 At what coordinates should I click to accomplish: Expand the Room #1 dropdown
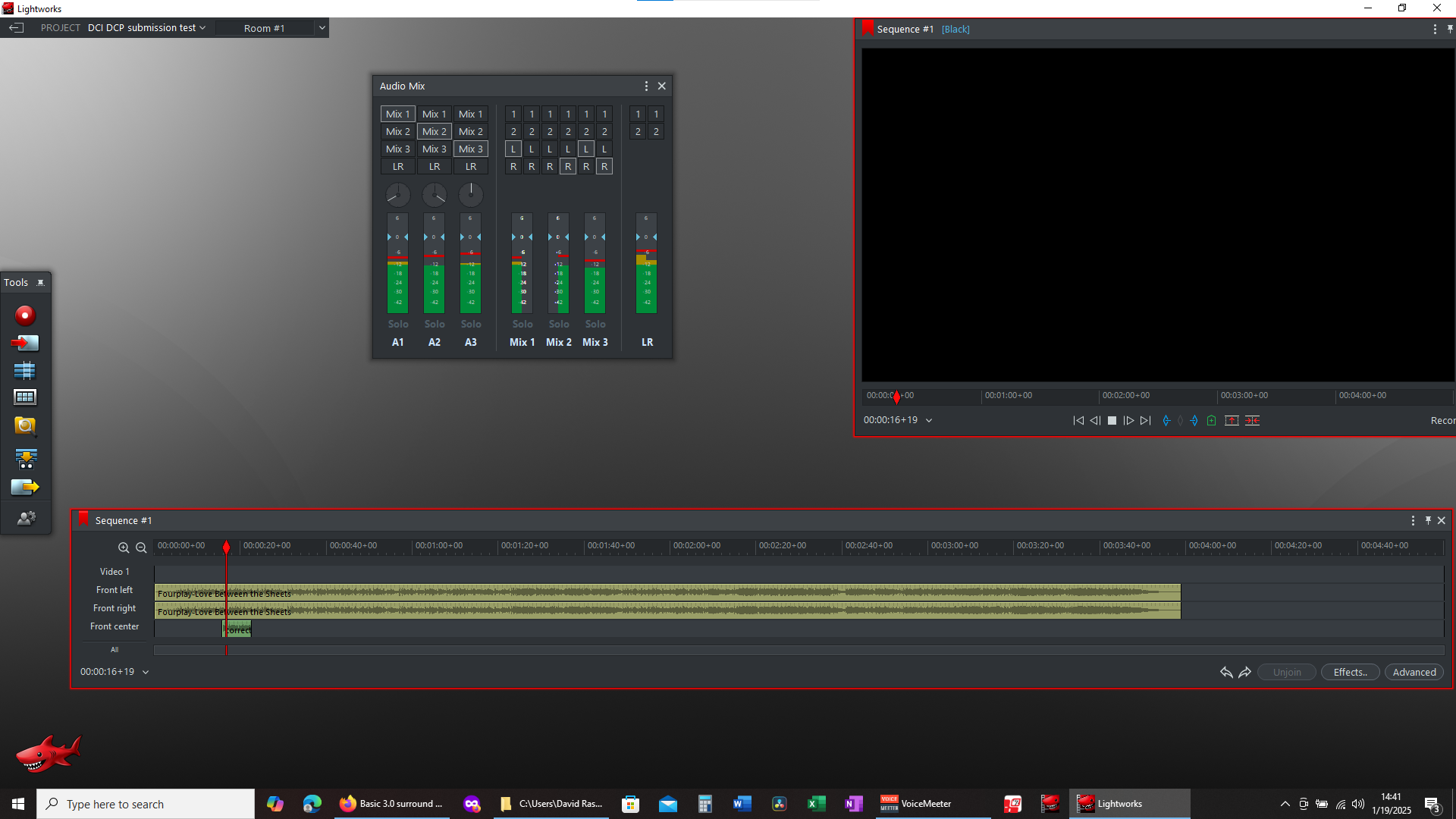pyautogui.click(x=322, y=28)
